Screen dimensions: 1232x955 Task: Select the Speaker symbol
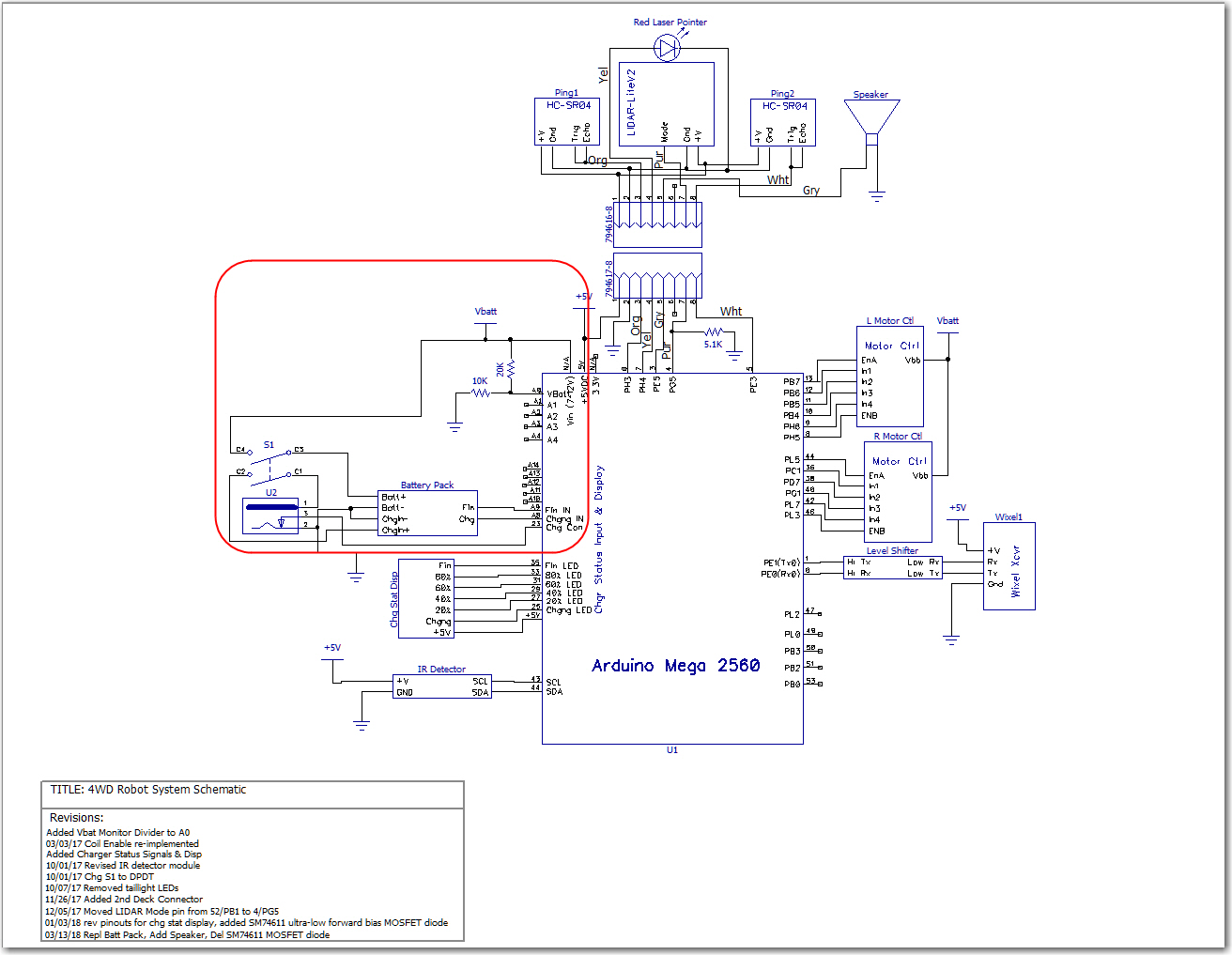871,122
